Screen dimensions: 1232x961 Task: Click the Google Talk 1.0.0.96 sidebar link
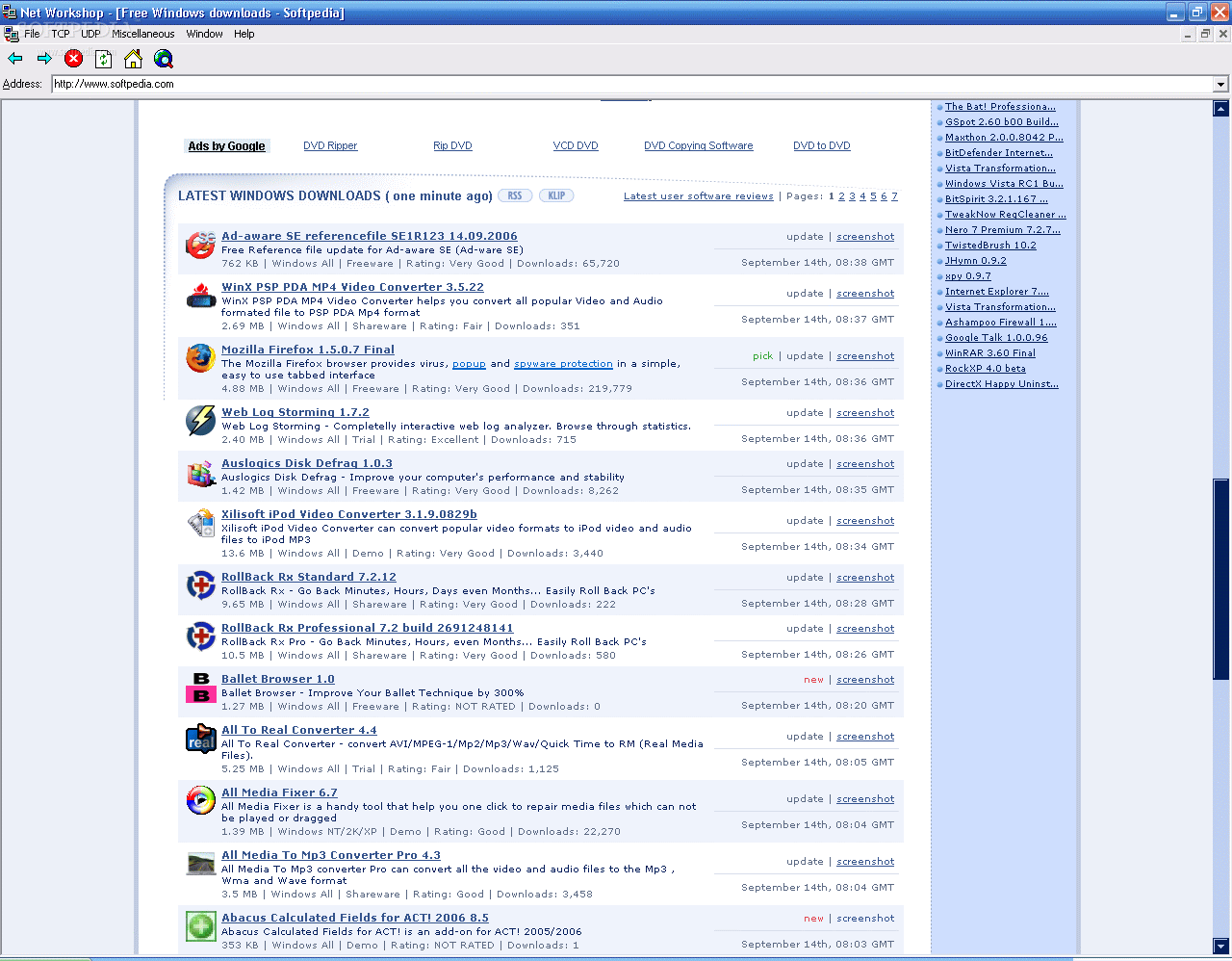tap(996, 338)
